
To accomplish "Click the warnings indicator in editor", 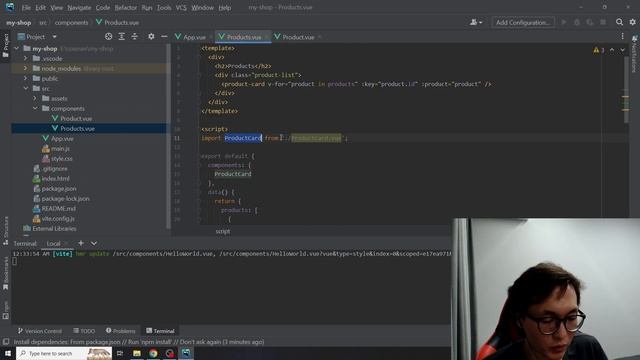I will click(x=599, y=50).
